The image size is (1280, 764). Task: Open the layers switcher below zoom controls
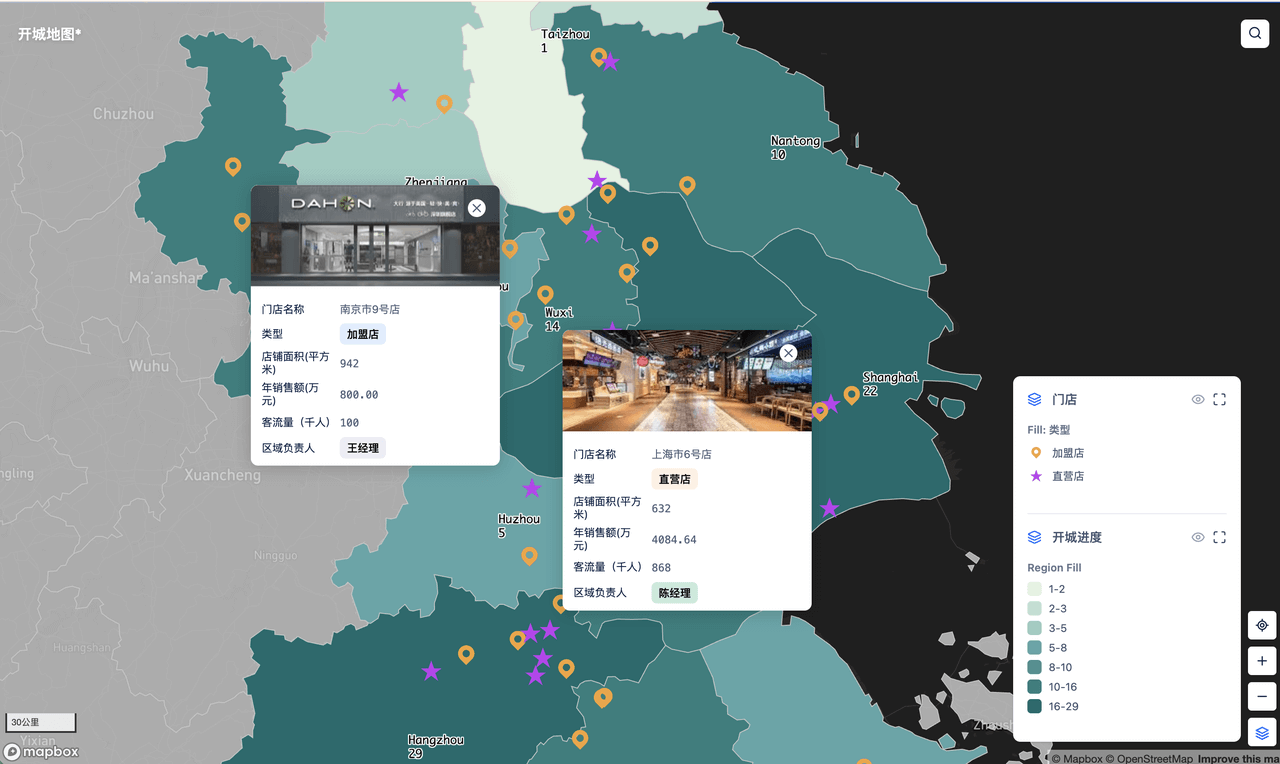[1261, 731]
